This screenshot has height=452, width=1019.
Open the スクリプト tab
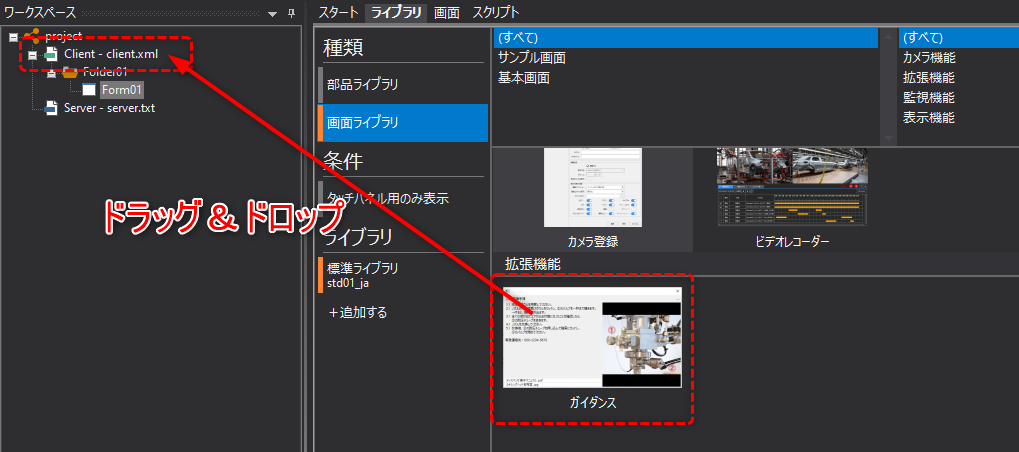pyautogui.click(x=495, y=12)
